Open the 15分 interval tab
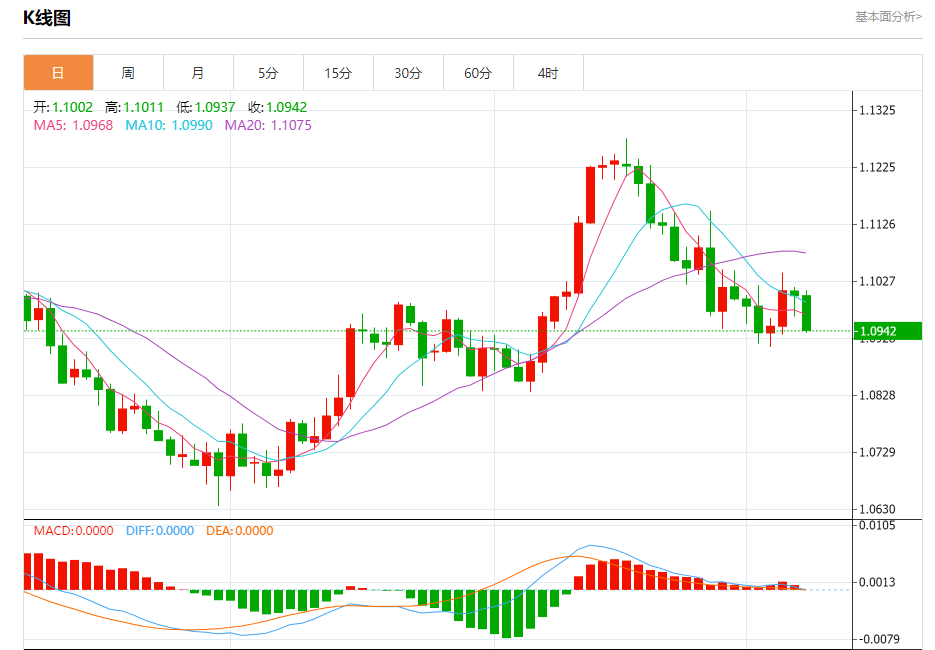The width and height of the screenshot is (935, 650). [338, 73]
